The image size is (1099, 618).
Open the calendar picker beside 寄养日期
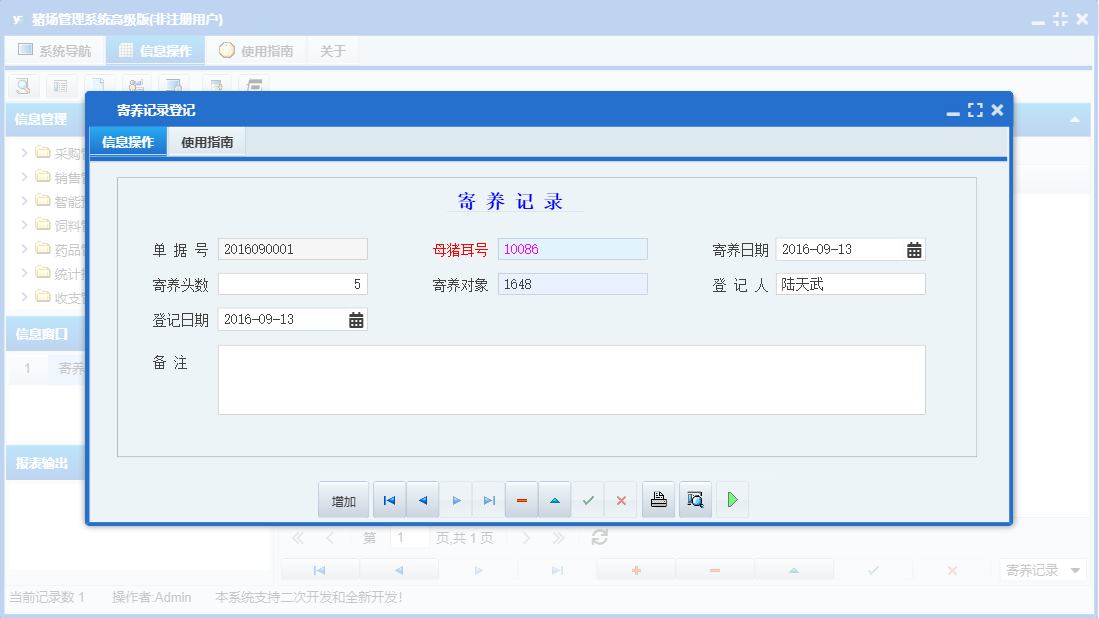click(x=913, y=249)
